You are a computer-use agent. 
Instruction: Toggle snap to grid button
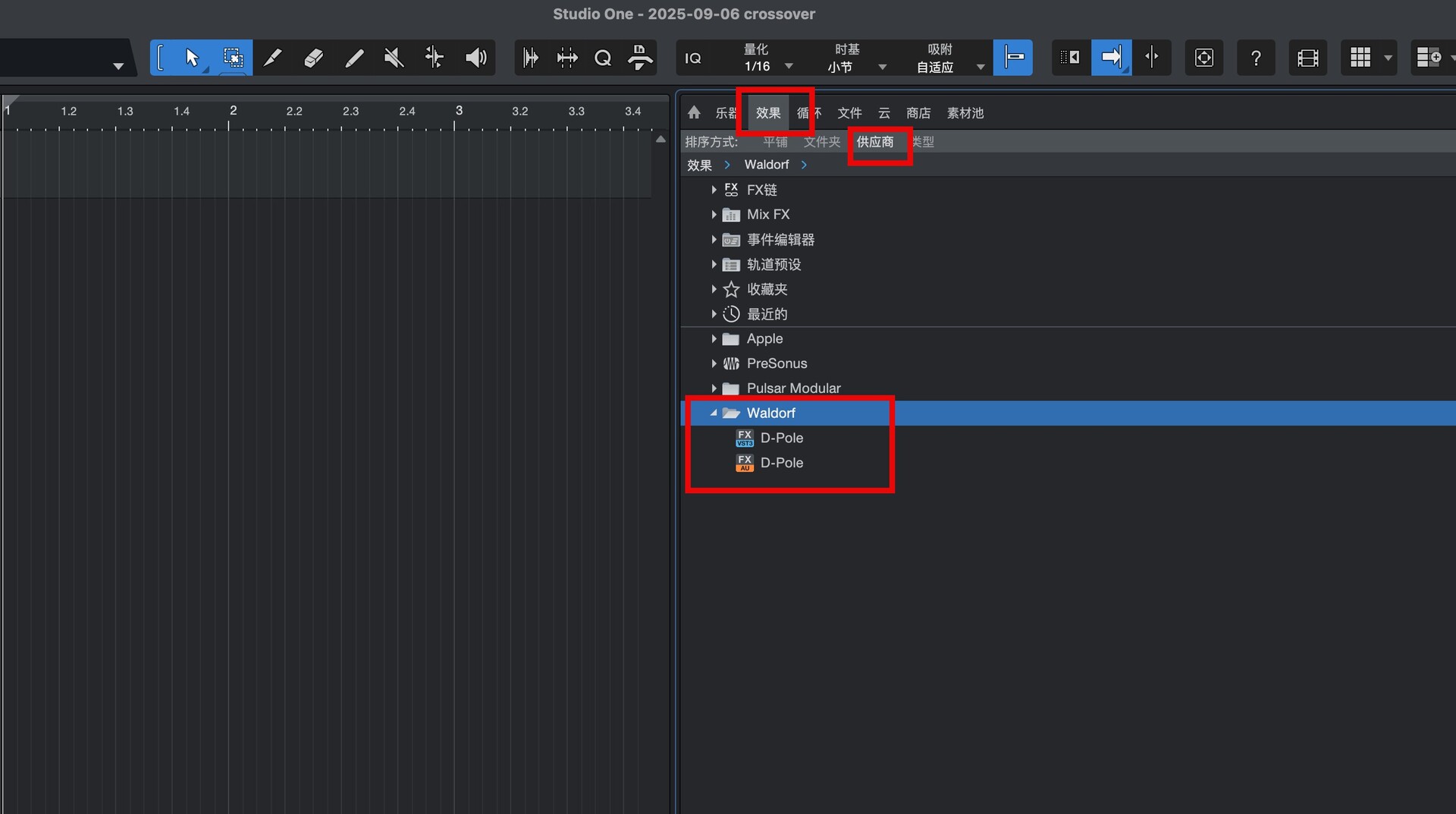click(x=1013, y=58)
